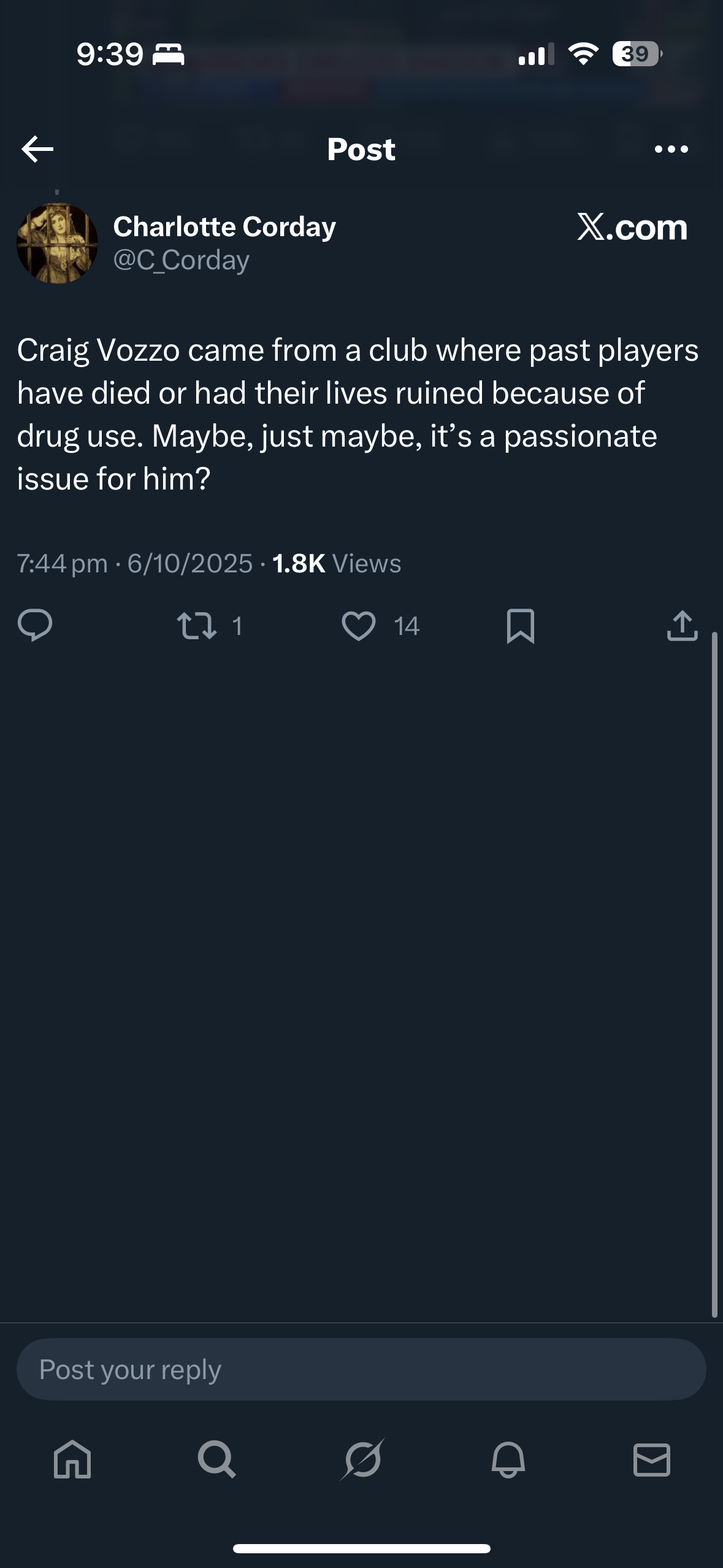Tap the @C_Corday handle

[182, 261]
